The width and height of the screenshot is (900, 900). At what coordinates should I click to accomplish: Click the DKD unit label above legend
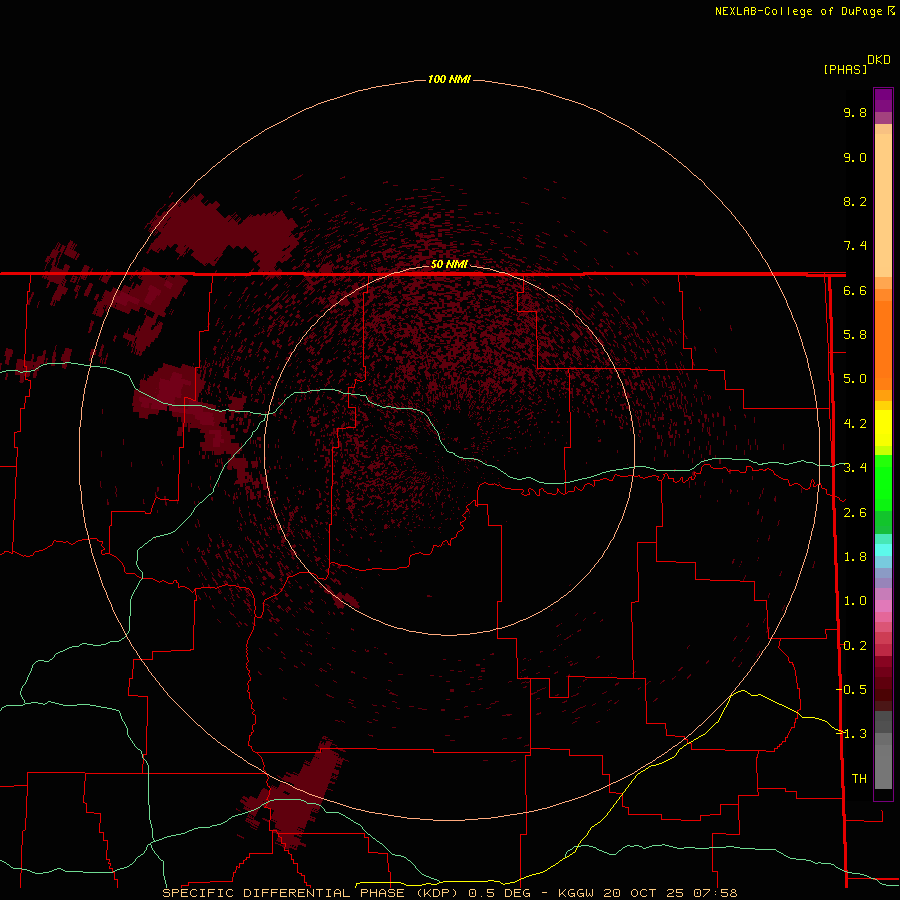pyautogui.click(x=879, y=59)
